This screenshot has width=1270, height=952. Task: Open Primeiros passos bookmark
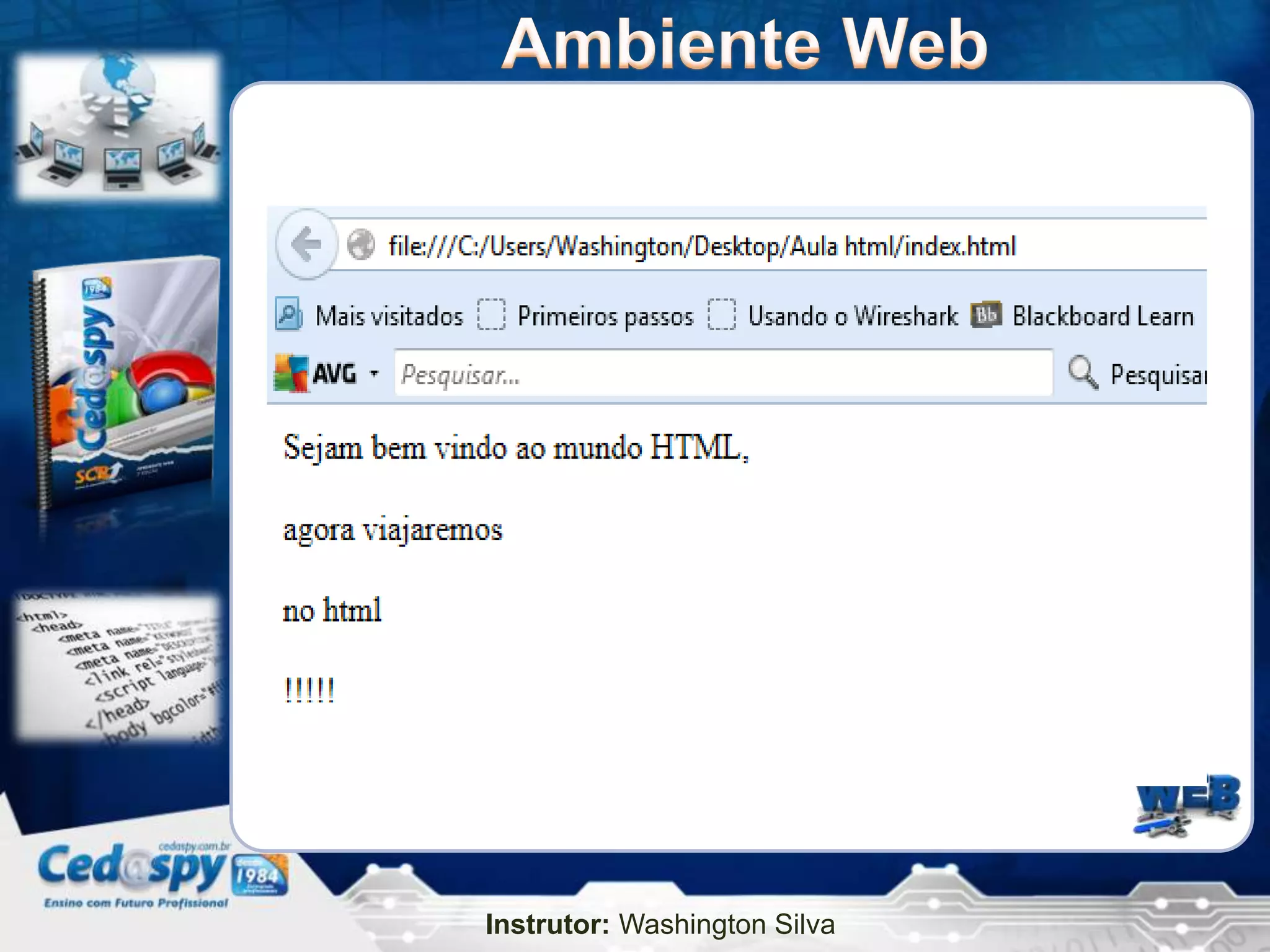point(605,316)
